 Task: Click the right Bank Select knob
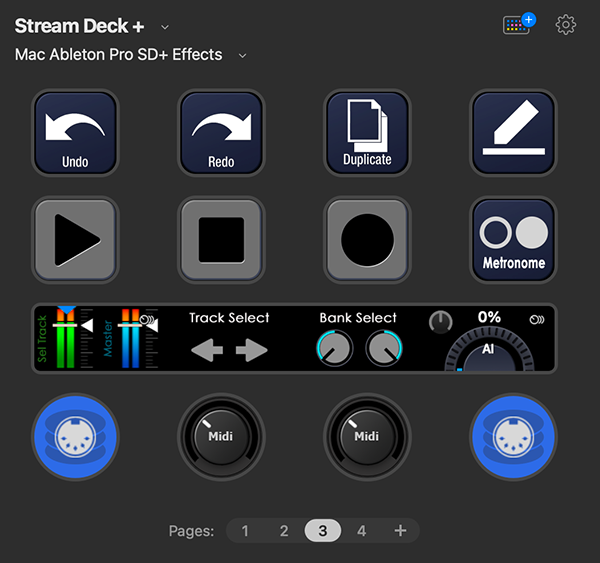(384, 348)
